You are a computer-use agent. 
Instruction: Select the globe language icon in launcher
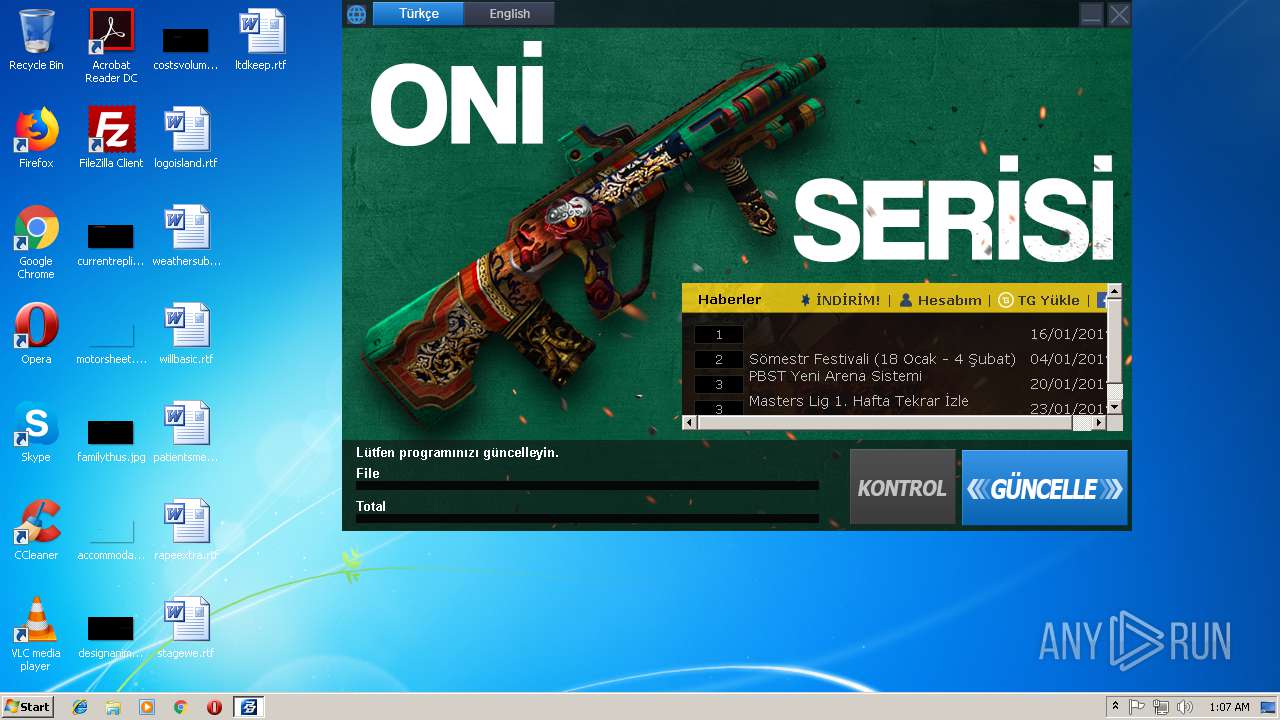click(356, 14)
